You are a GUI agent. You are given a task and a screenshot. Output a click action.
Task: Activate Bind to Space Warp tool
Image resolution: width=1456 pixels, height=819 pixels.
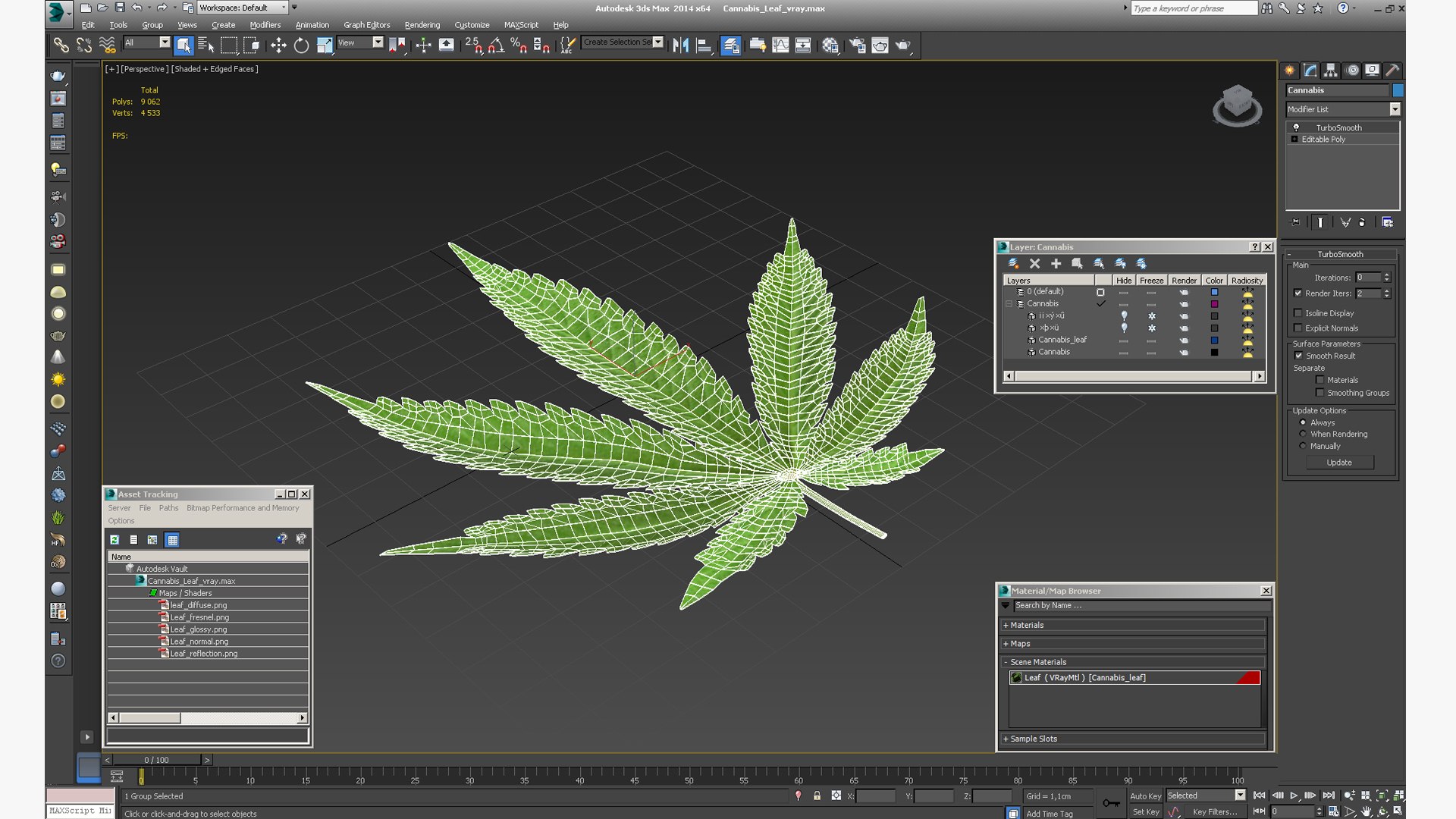tap(107, 45)
